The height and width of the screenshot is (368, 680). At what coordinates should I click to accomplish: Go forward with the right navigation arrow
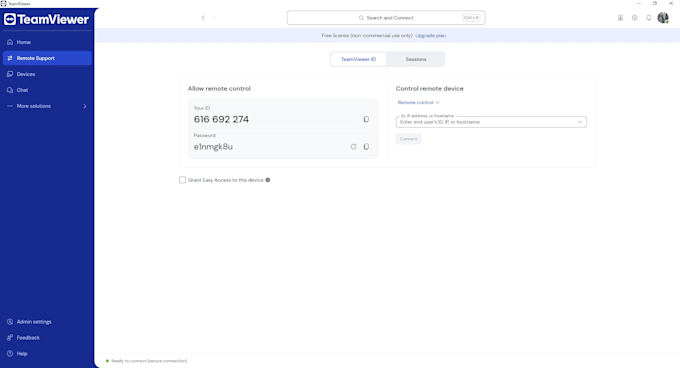215,18
